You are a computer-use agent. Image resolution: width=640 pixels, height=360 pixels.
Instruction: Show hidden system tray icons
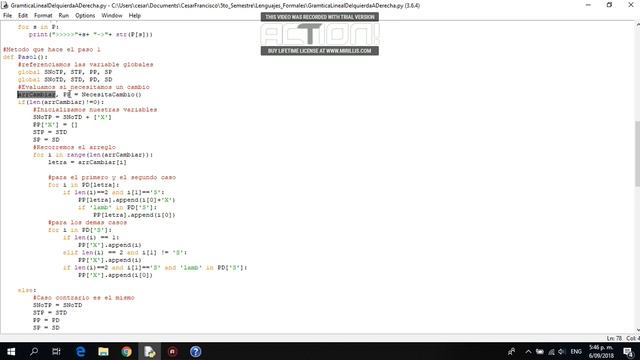click(528, 351)
